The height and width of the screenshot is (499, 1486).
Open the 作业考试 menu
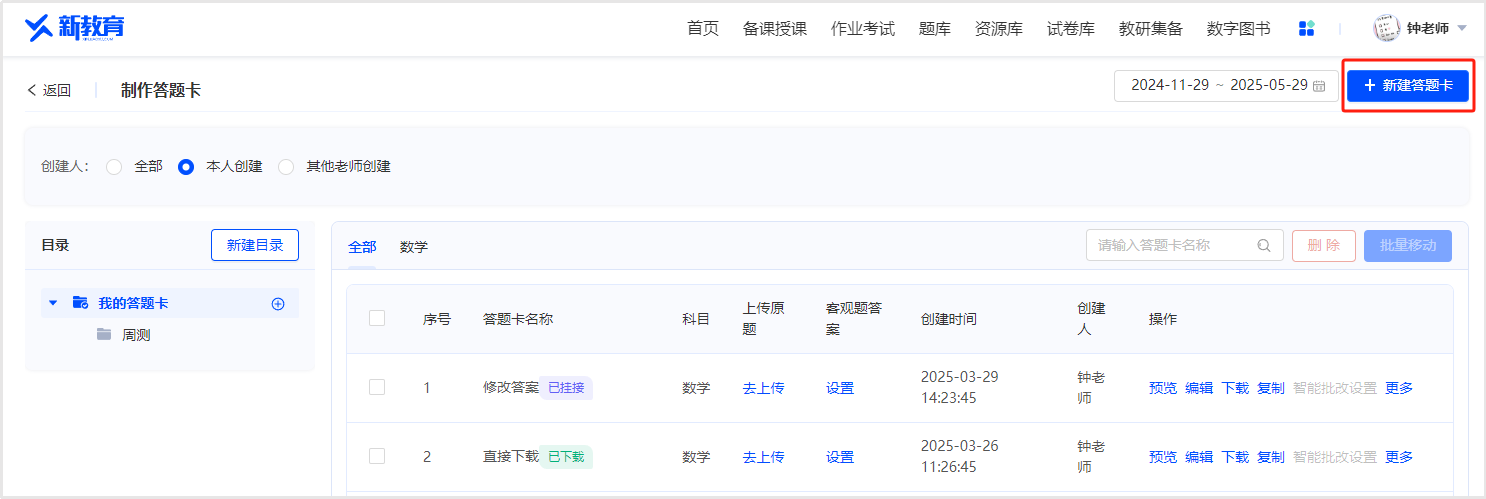(x=863, y=29)
